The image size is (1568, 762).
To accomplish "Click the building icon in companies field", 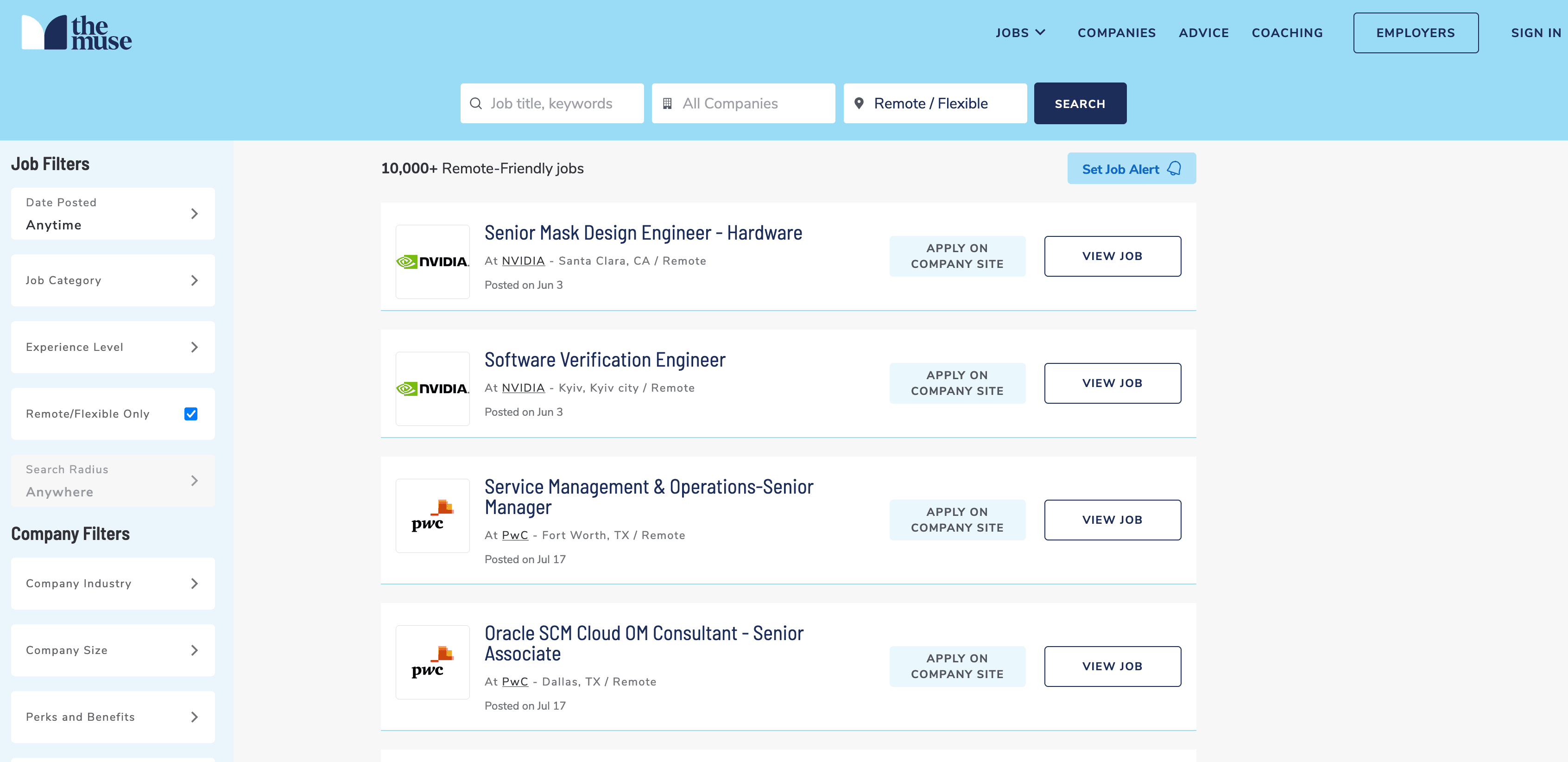I will tap(667, 103).
